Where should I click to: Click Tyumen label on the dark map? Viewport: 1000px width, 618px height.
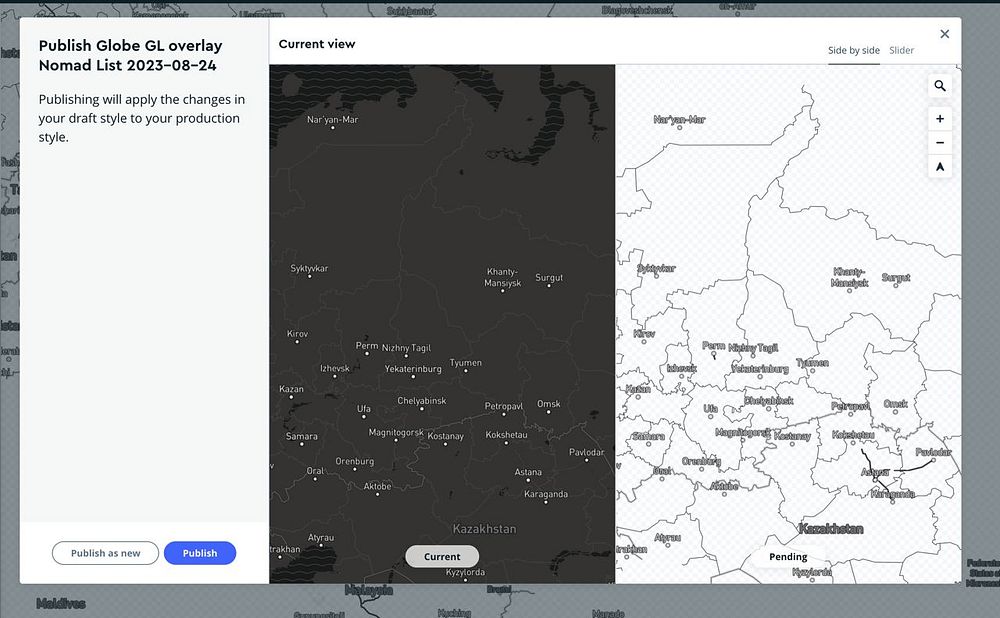pyautogui.click(x=466, y=362)
